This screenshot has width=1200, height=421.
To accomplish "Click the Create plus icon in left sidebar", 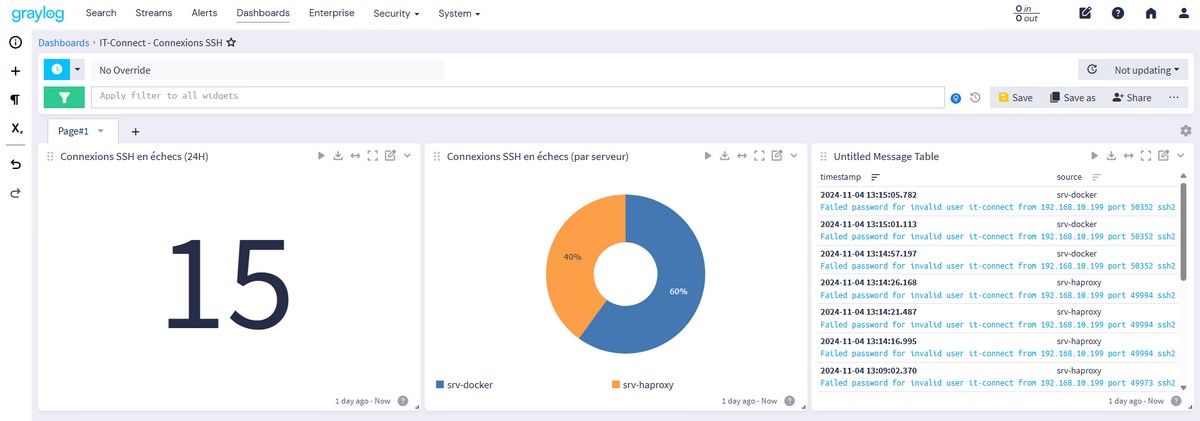I will pyautogui.click(x=15, y=71).
